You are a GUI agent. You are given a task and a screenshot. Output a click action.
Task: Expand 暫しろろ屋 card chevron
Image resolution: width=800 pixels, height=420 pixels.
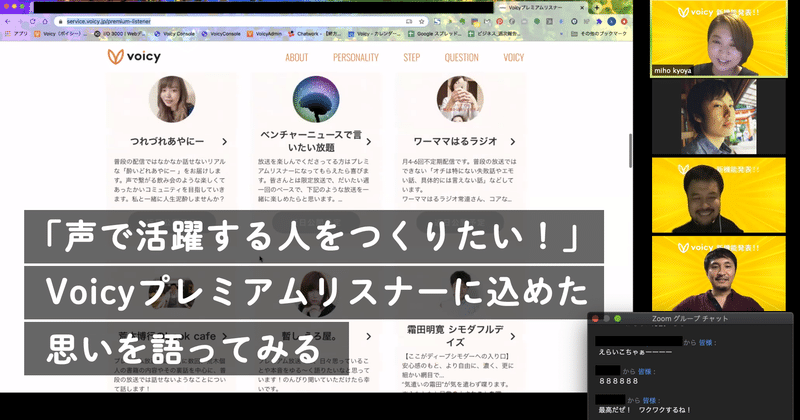point(369,336)
